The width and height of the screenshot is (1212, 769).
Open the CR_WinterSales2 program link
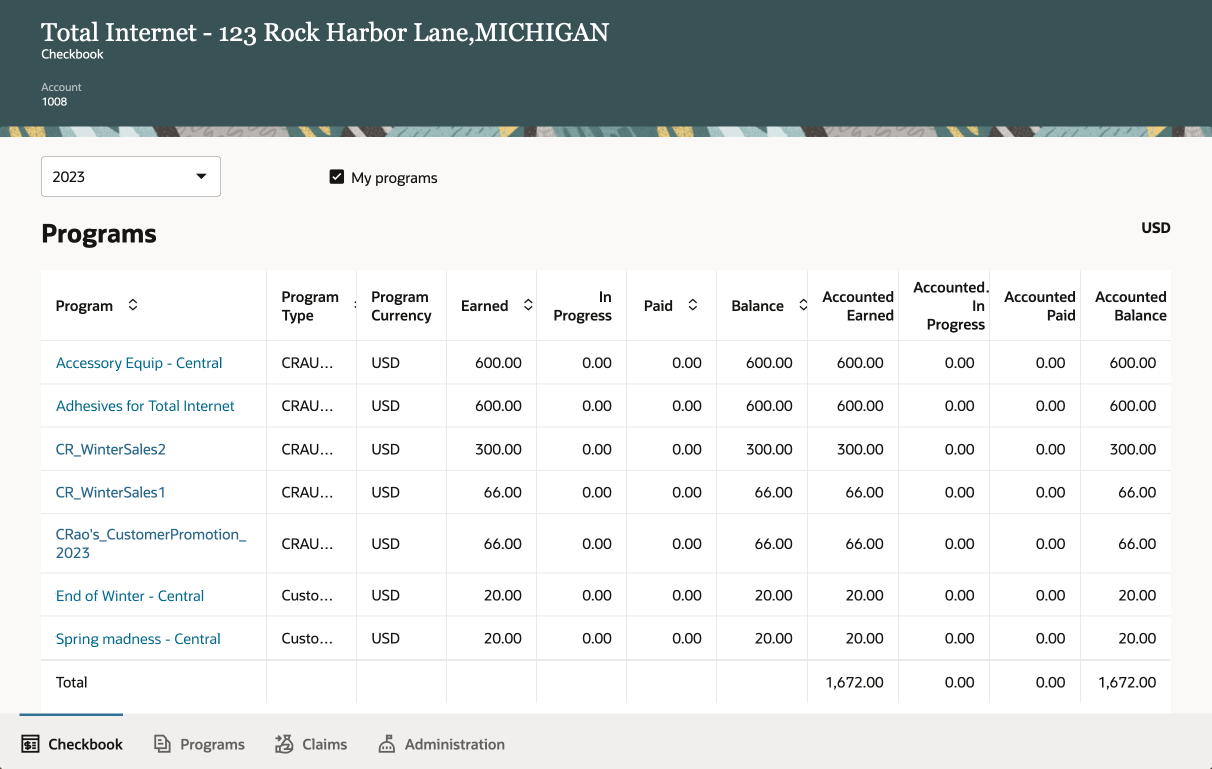[111, 449]
